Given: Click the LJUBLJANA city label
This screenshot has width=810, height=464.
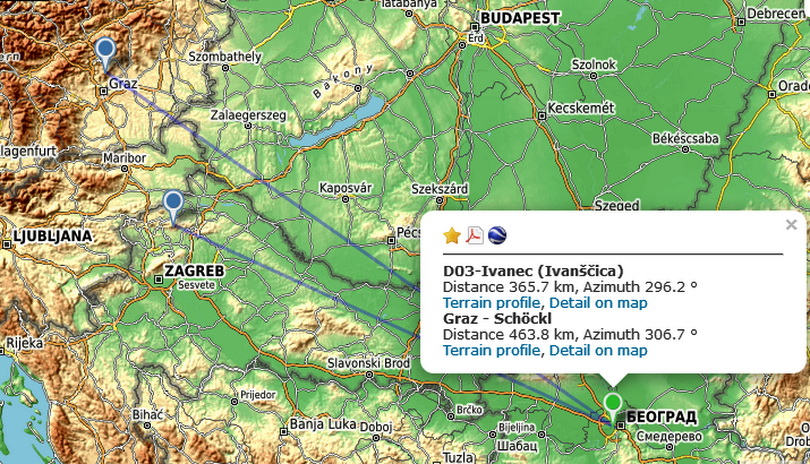Looking at the screenshot, I should [52, 237].
